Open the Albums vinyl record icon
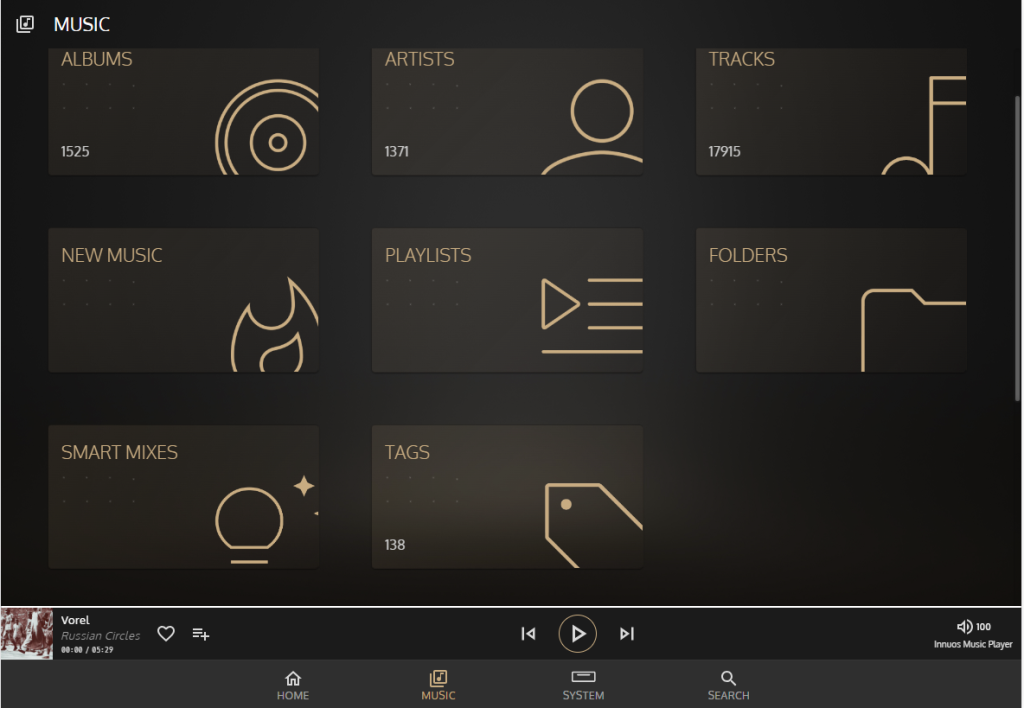This screenshot has width=1024, height=708. click(x=267, y=127)
